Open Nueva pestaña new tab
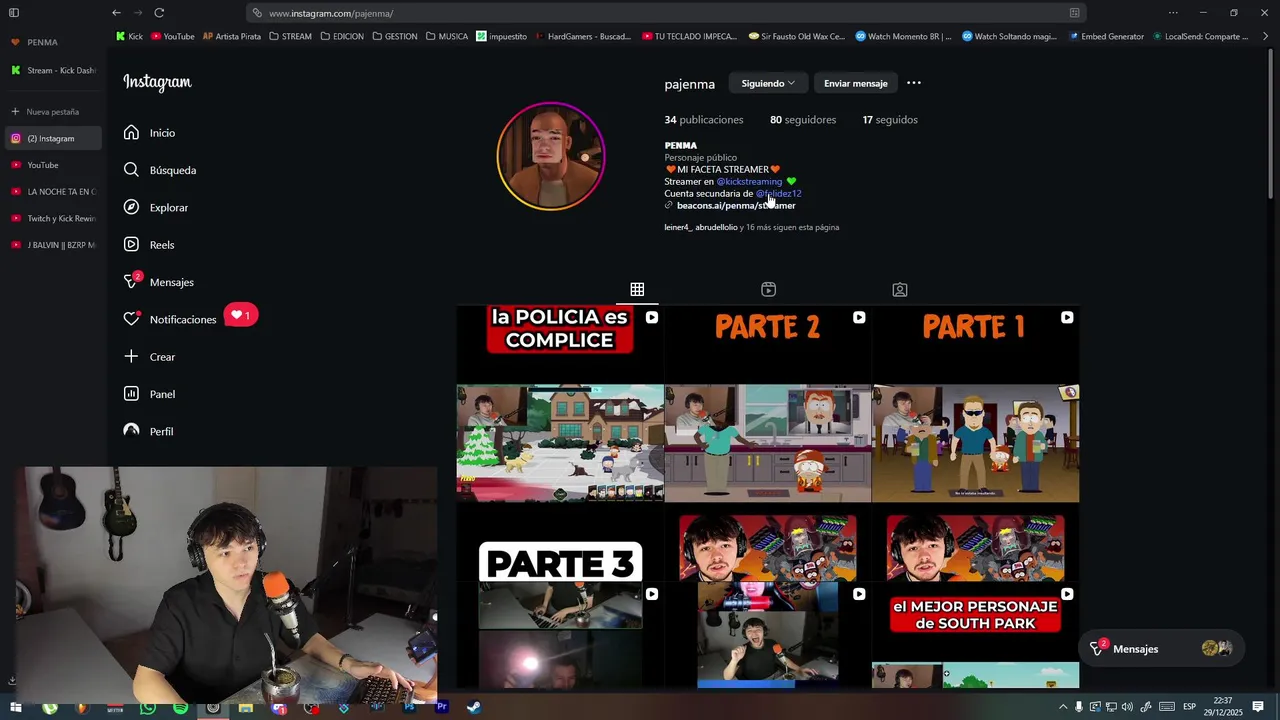The image size is (1280, 720). 46,112
